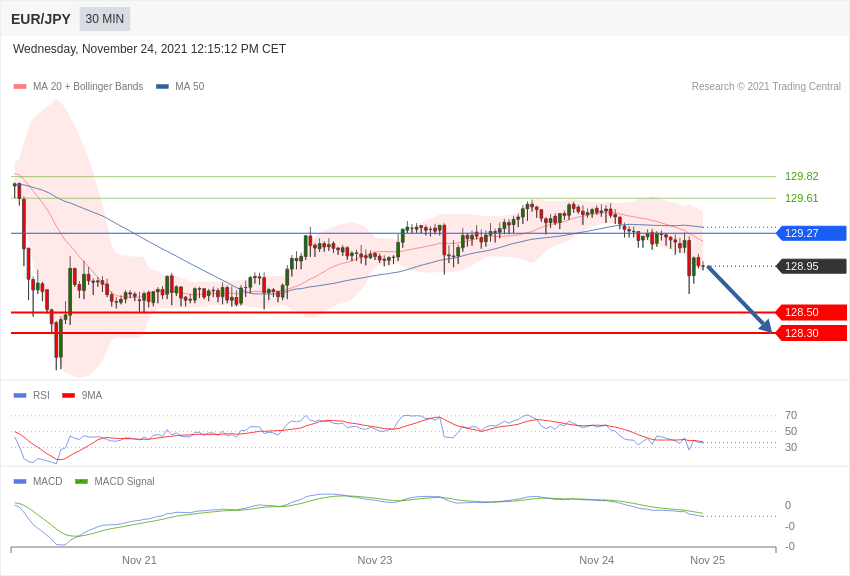Select the 129.61 resistance level label
Screen dimensions: 850x576
[801, 198]
